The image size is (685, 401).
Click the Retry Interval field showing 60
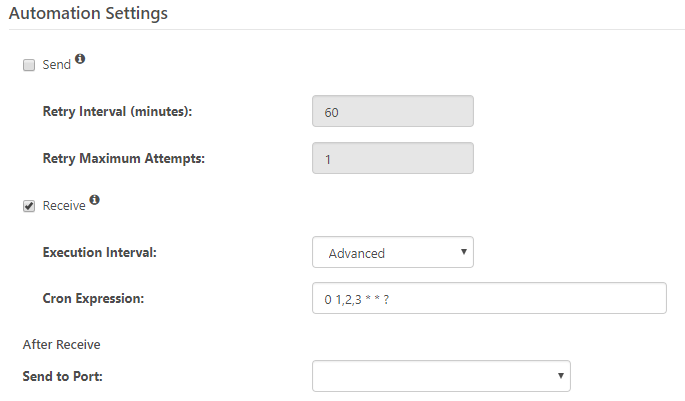pos(393,111)
